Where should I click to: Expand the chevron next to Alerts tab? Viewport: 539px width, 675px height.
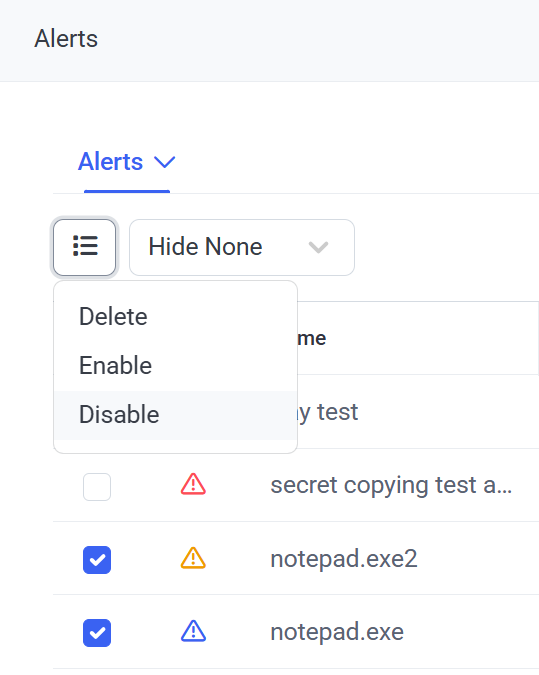tap(165, 162)
